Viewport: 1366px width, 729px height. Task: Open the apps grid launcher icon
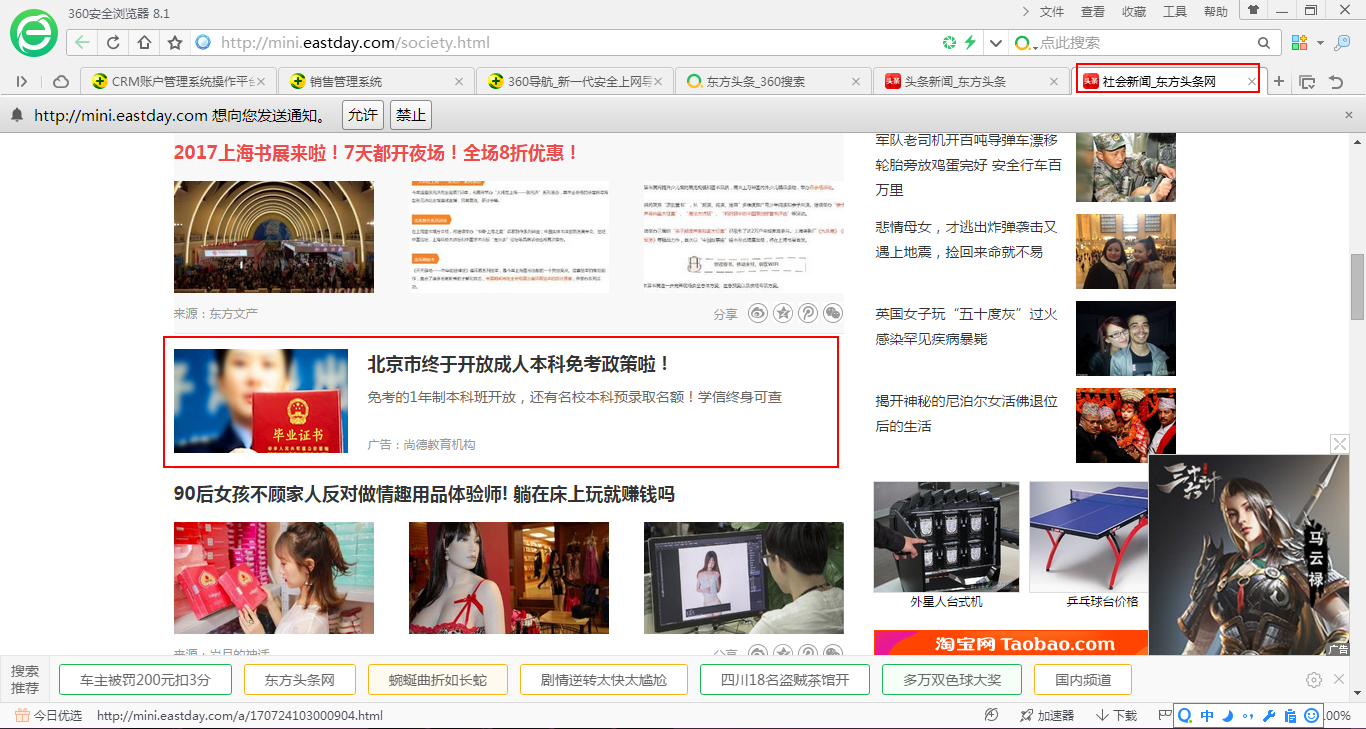(x=1298, y=43)
